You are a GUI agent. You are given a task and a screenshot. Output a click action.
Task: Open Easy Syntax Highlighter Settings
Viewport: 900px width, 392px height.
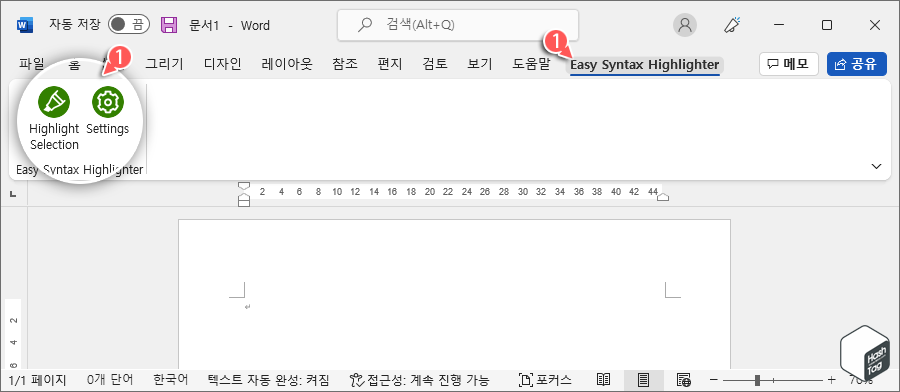(x=108, y=111)
